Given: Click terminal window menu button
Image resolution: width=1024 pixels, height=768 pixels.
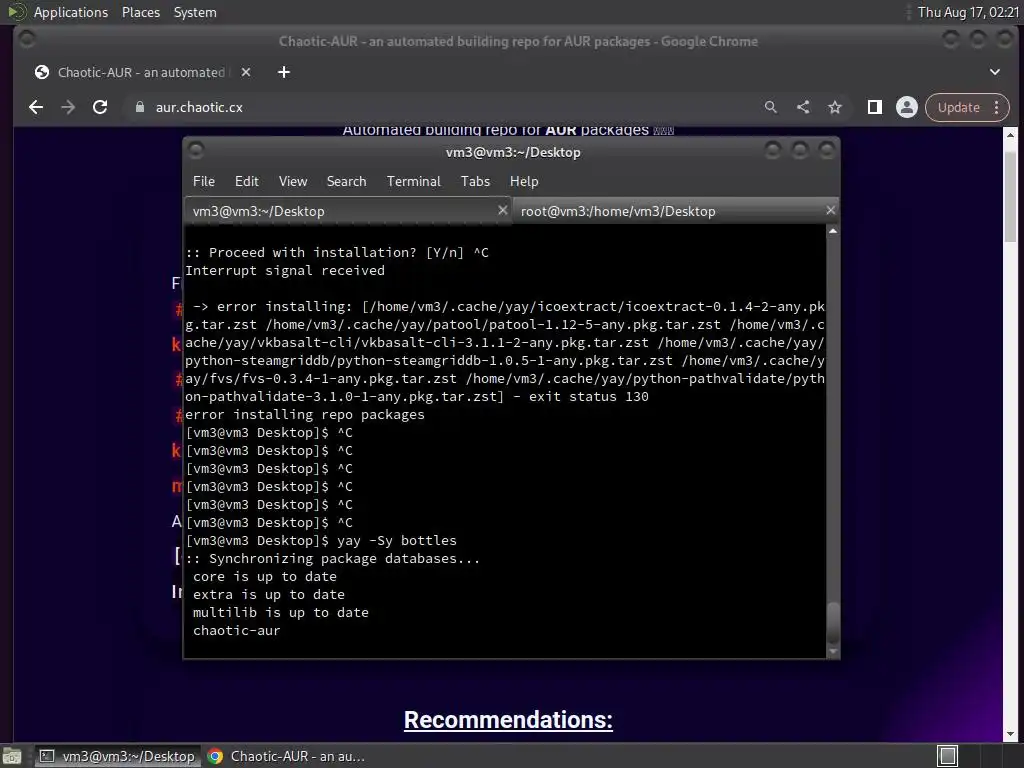Looking at the screenshot, I should click(x=195, y=151).
